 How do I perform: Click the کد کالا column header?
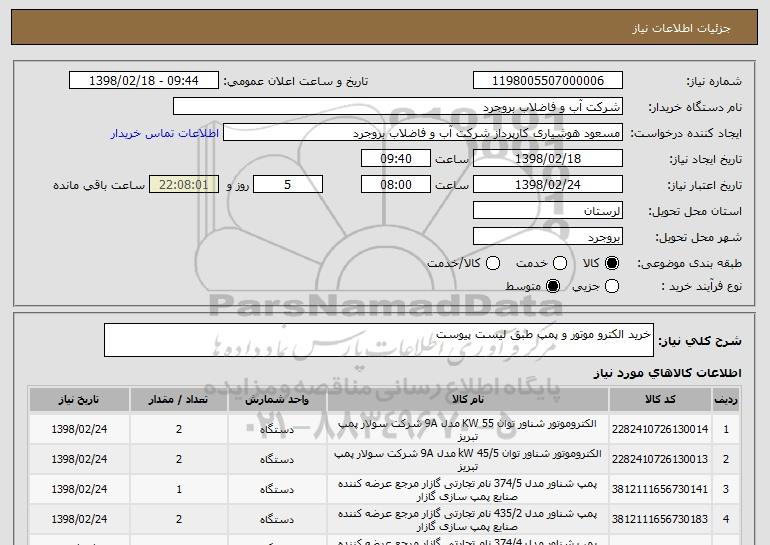click(660, 400)
